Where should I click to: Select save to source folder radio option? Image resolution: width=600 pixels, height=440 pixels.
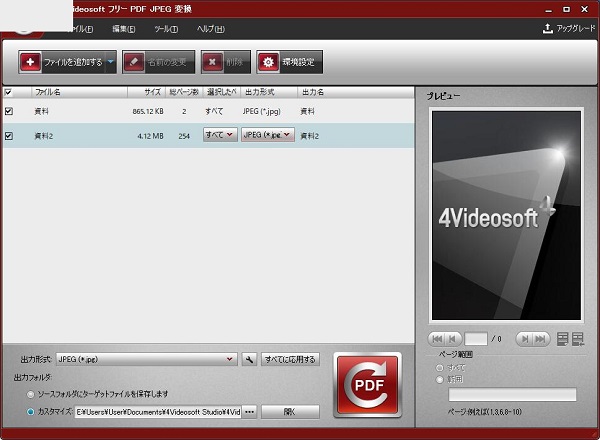tap(31, 394)
